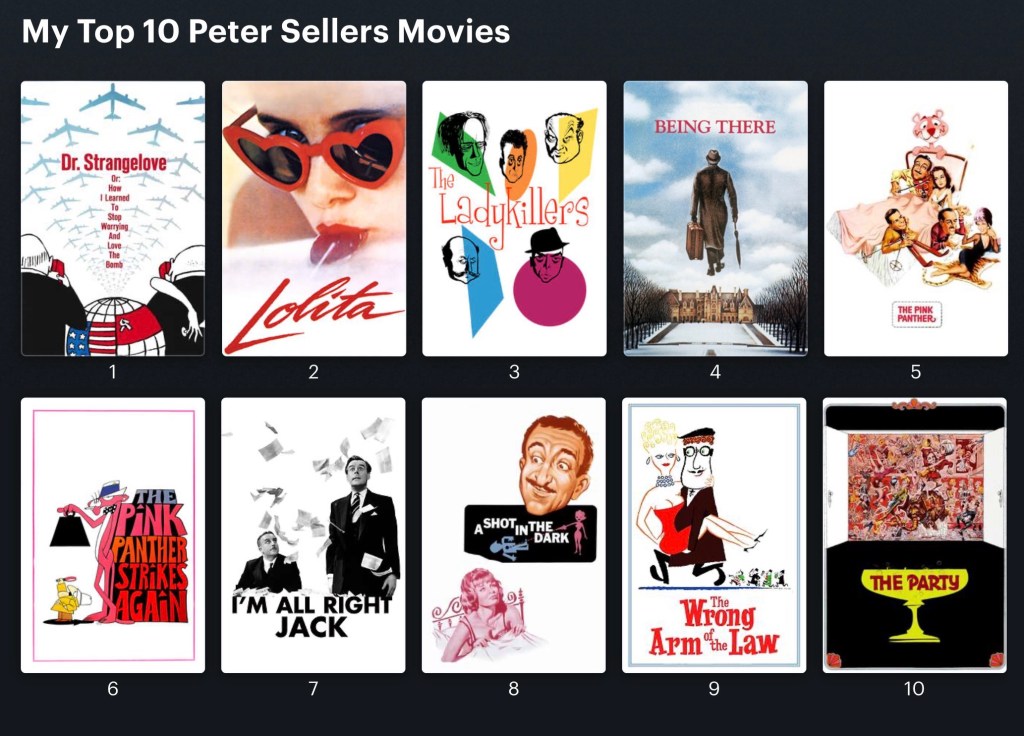
Task: Click rank number 3 under The Ladykillers
Action: [515, 372]
